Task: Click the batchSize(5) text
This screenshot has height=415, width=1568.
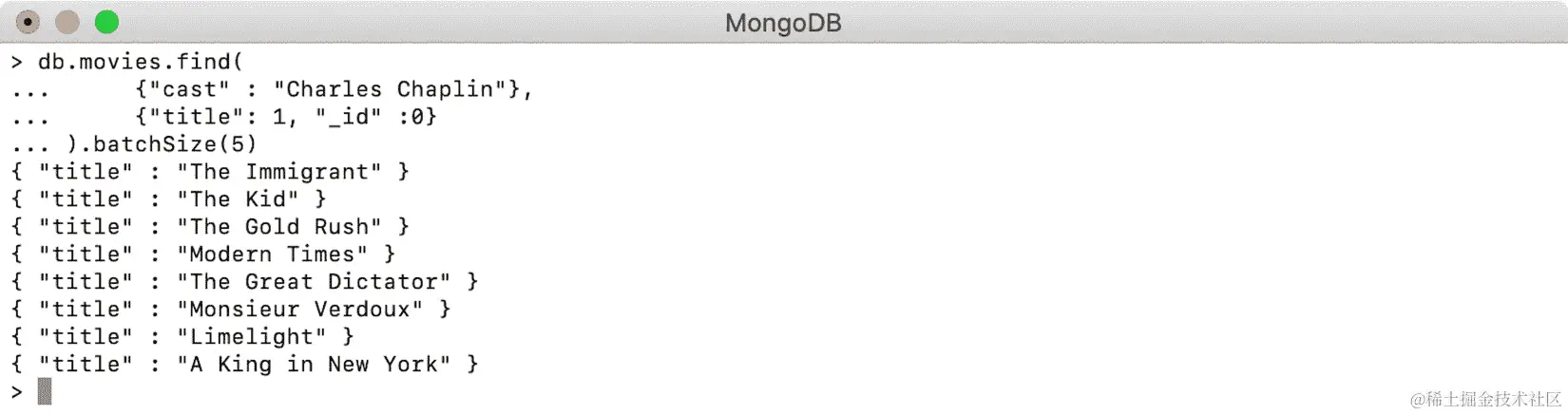Action: (175, 144)
